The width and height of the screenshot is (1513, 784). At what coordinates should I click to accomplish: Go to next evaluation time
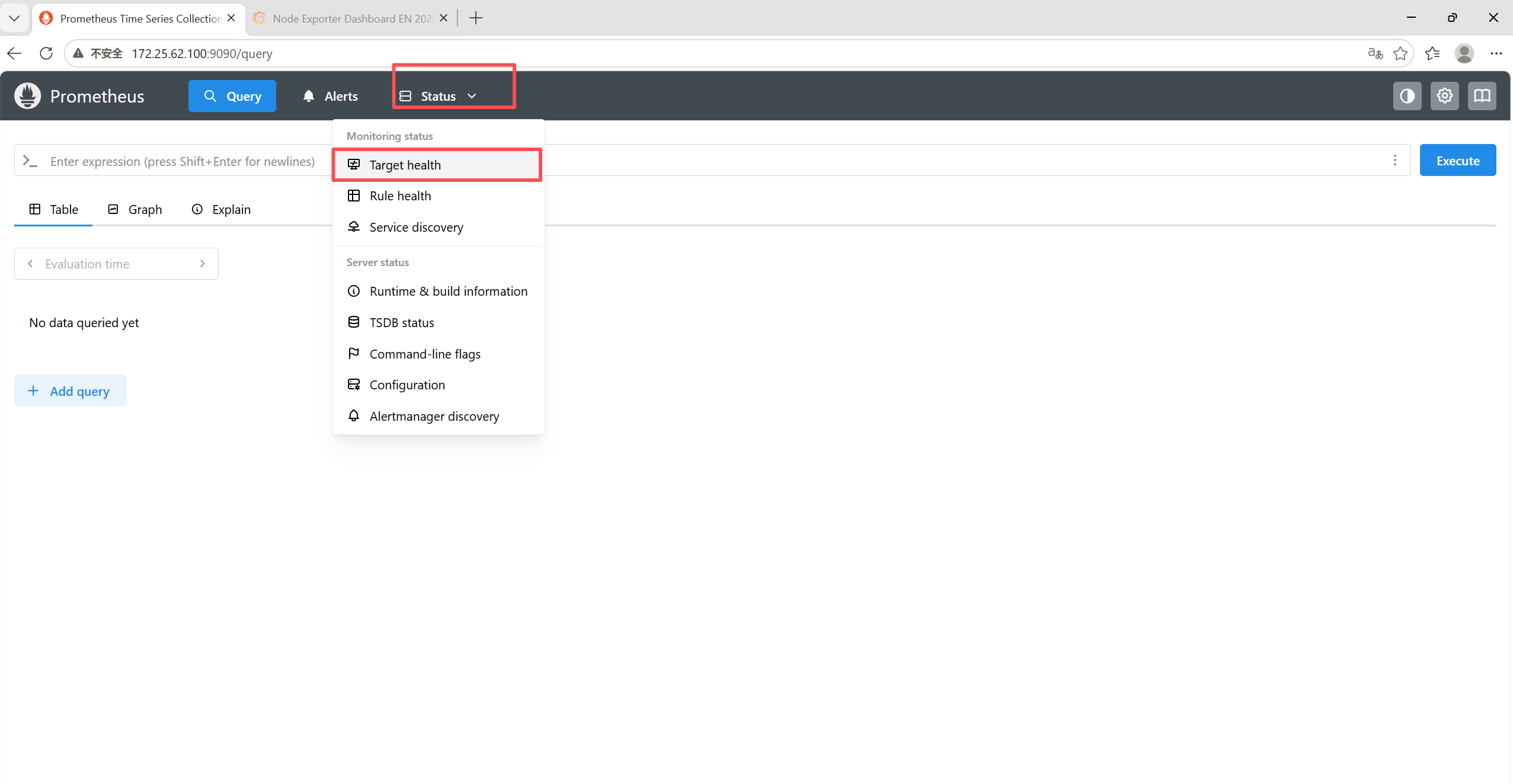202,264
